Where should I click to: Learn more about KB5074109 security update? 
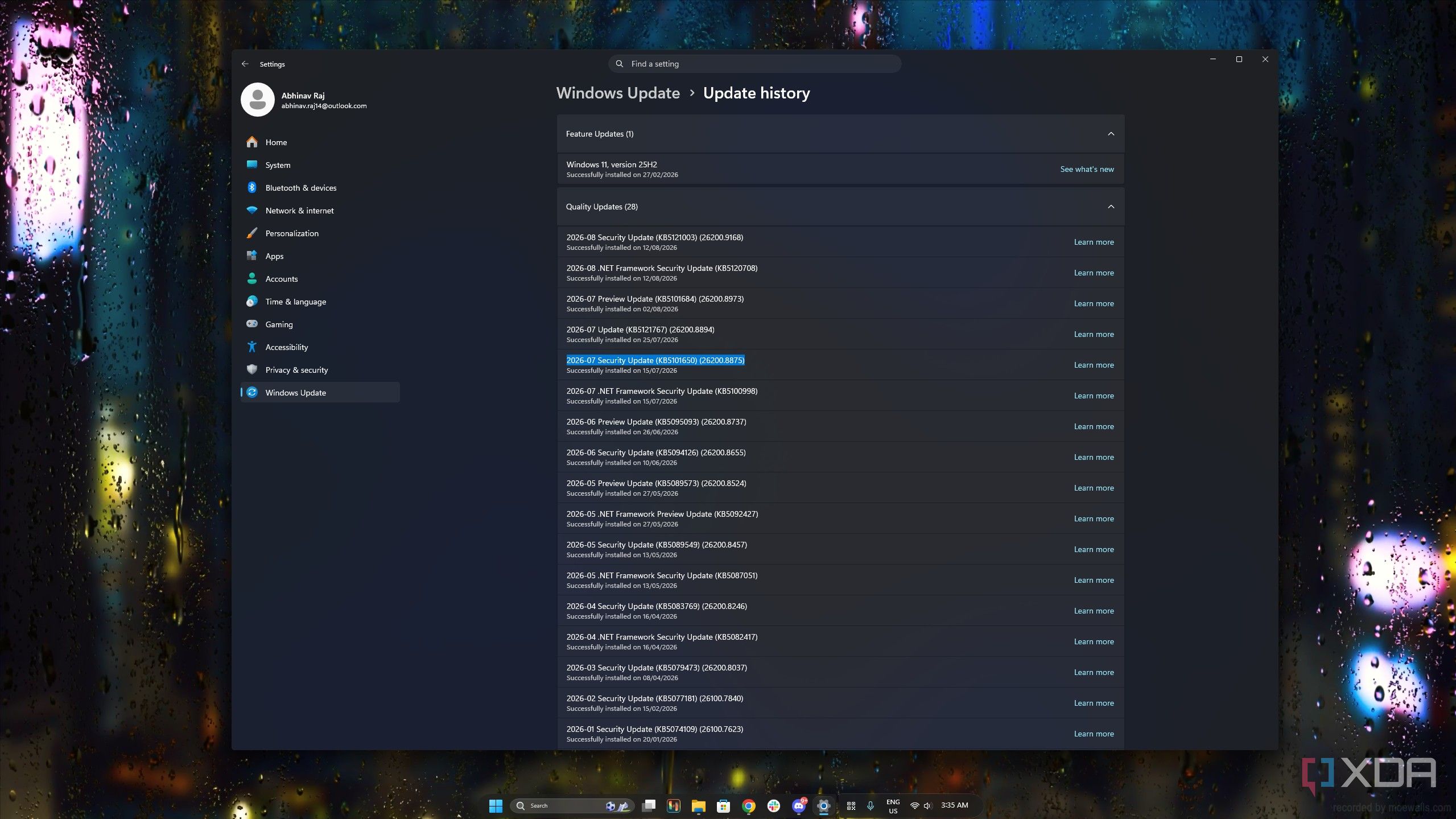tap(1094, 734)
